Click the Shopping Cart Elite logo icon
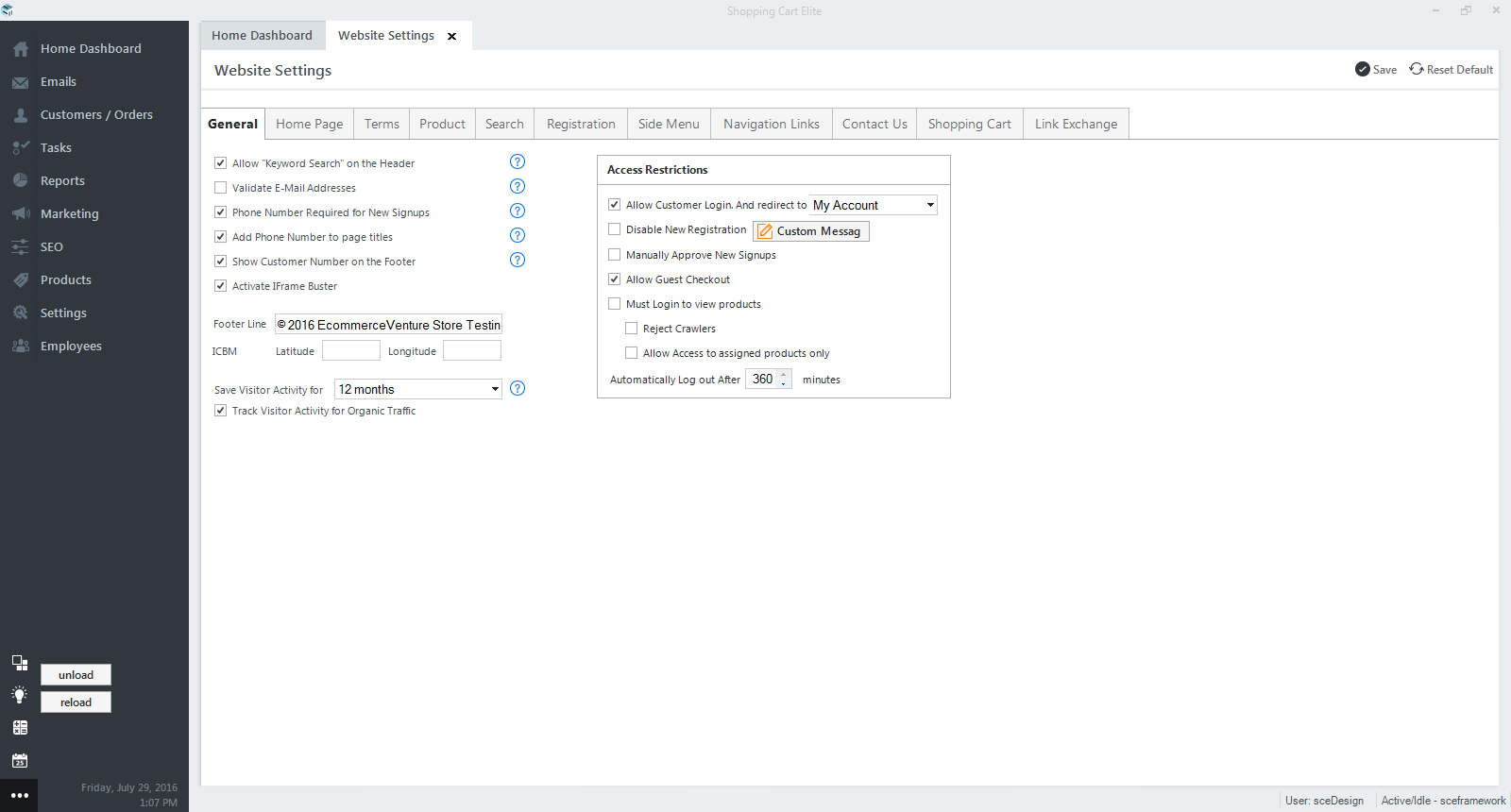This screenshot has height=812, width=1511. click(8, 10)
